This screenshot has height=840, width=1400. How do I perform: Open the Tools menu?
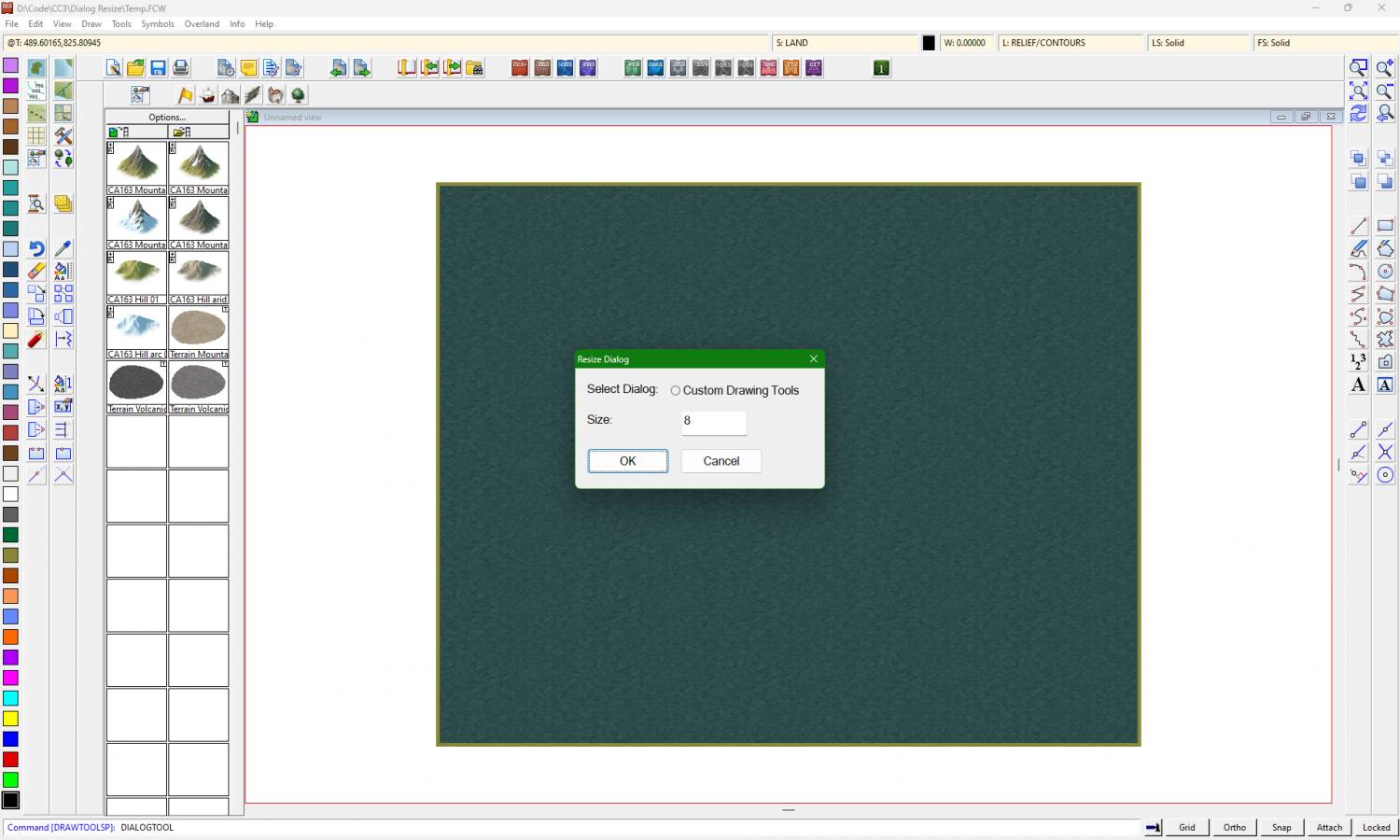point(121,24)
